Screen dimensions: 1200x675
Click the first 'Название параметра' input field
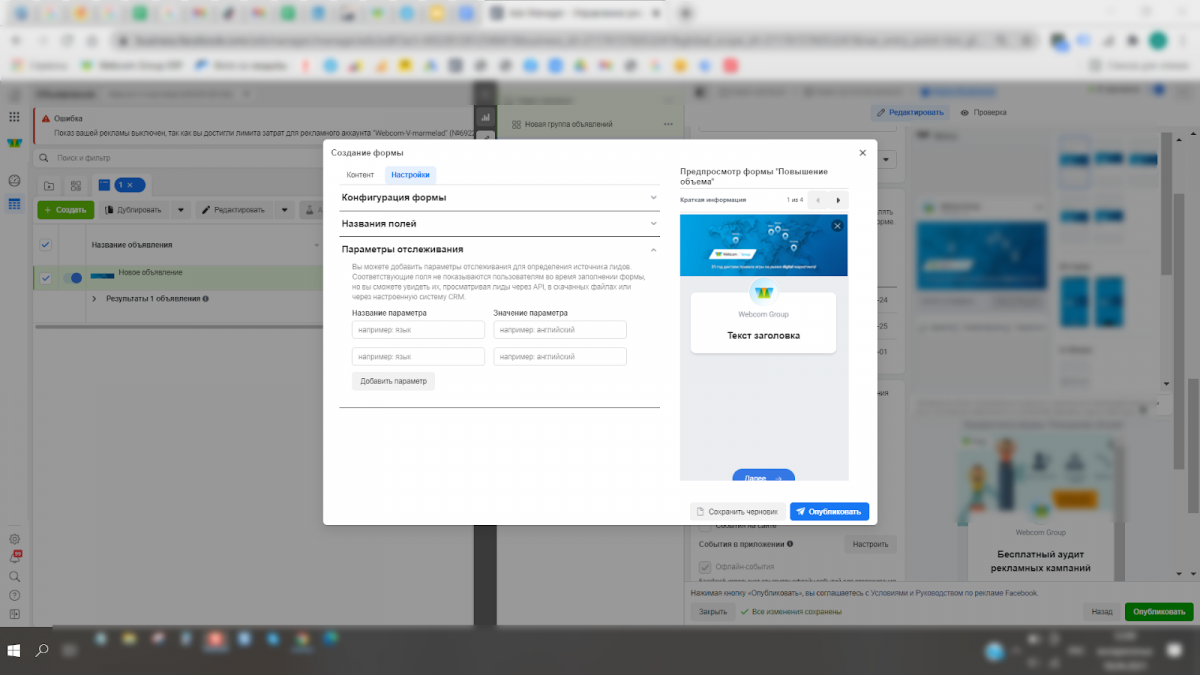pos(418,330)
